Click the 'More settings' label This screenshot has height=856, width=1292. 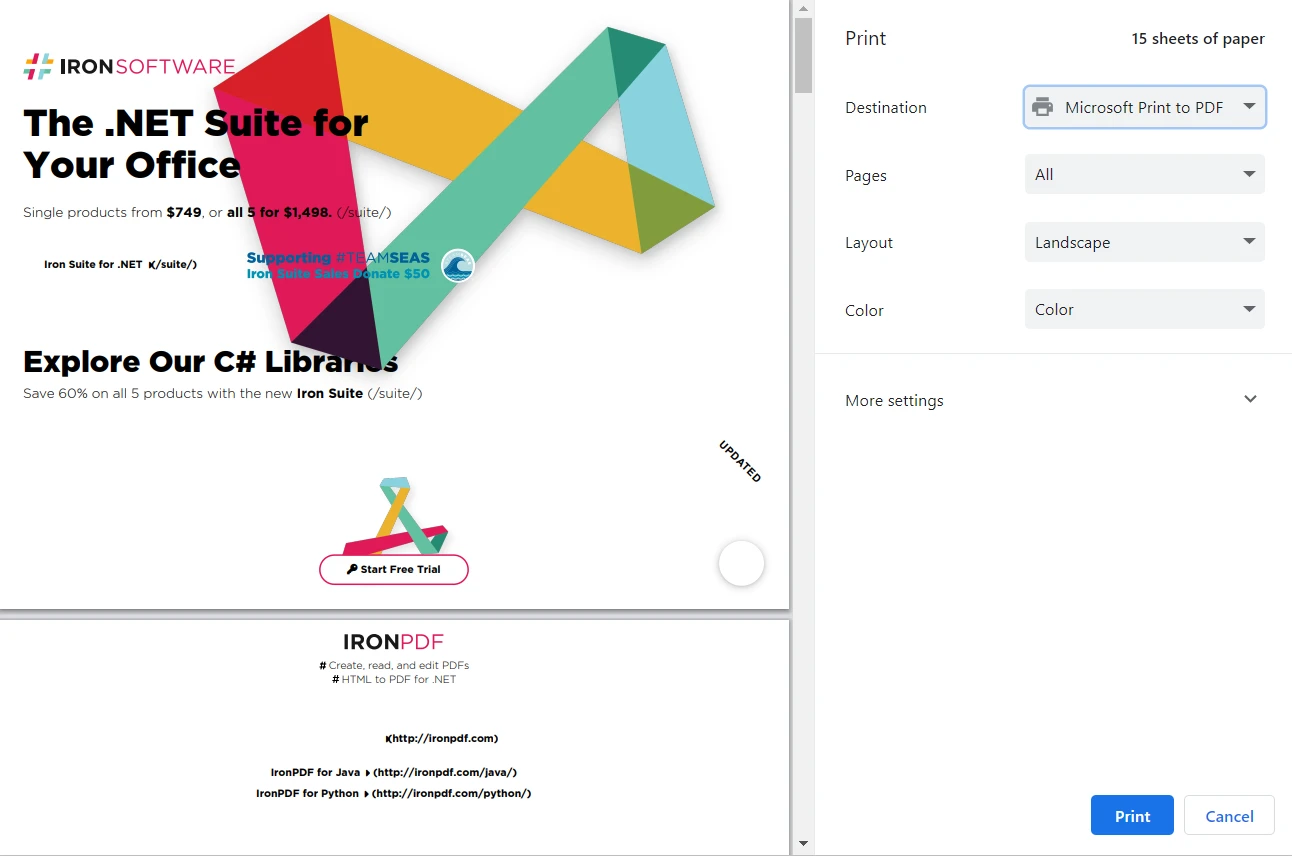click(894, 400)
